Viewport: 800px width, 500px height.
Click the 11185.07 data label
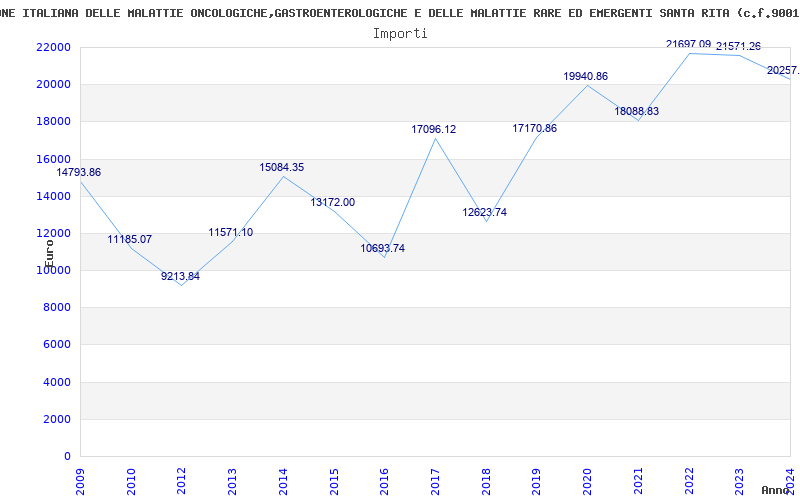[130, 239]
